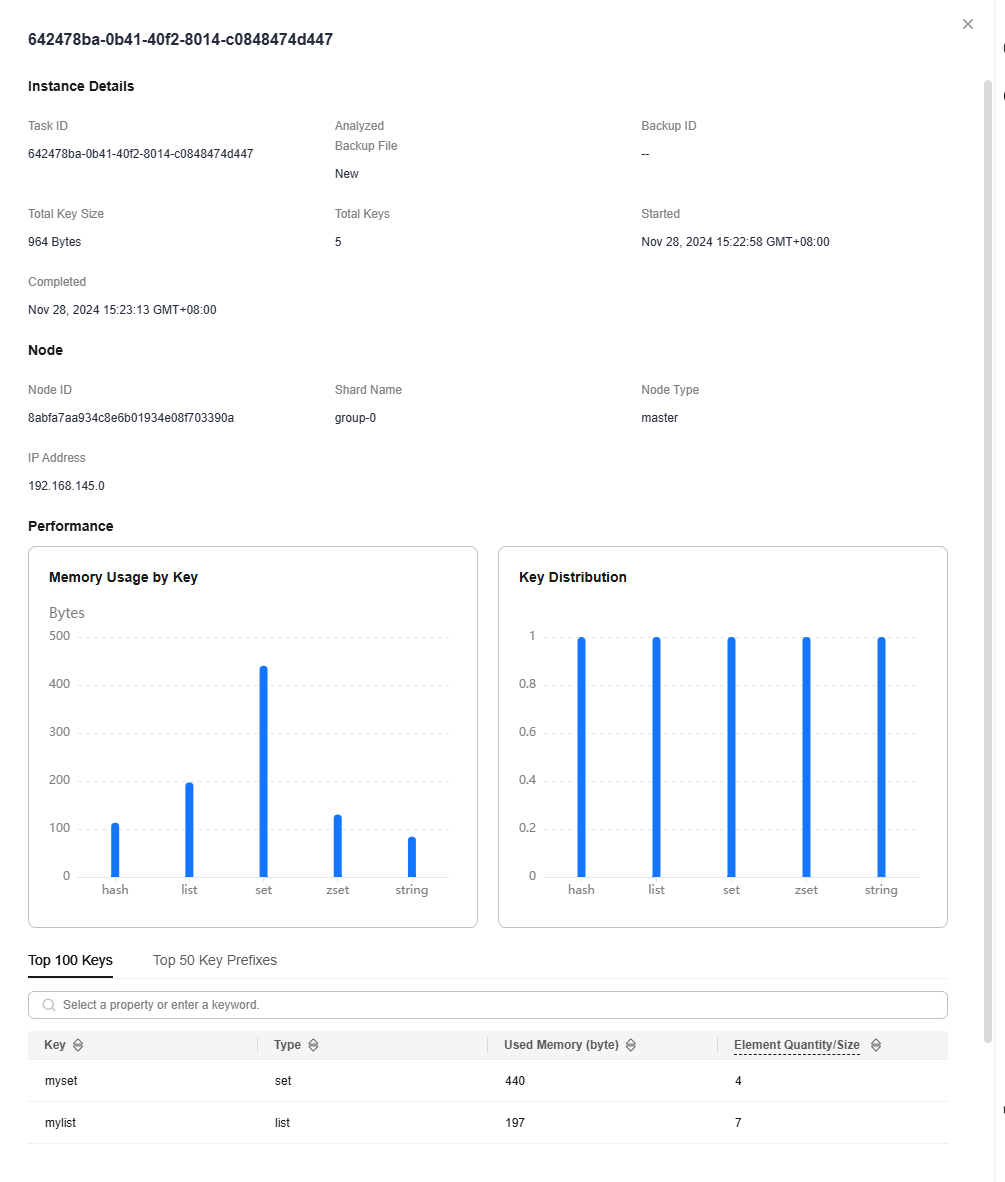The width and height of the screenshot is (1005, 1182).
Task: Focus the keyword search input field
Action: [488, 1005]
